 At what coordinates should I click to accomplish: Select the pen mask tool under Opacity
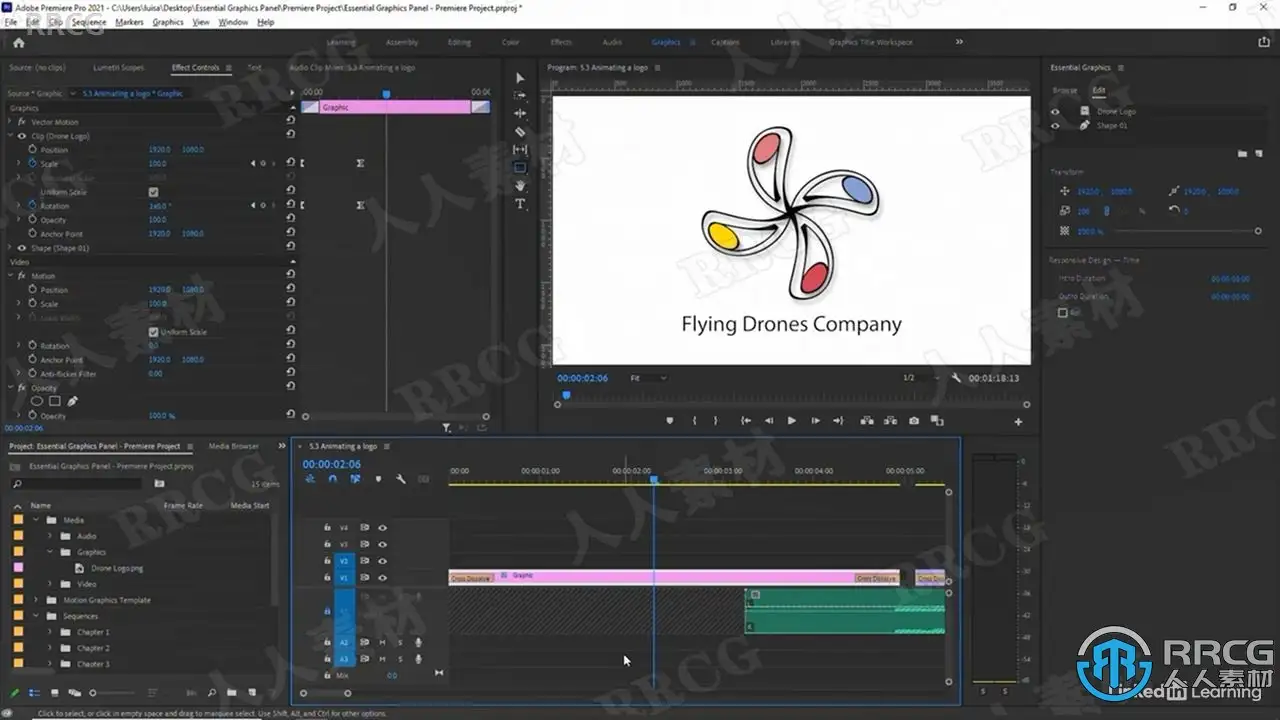[73, 401]
